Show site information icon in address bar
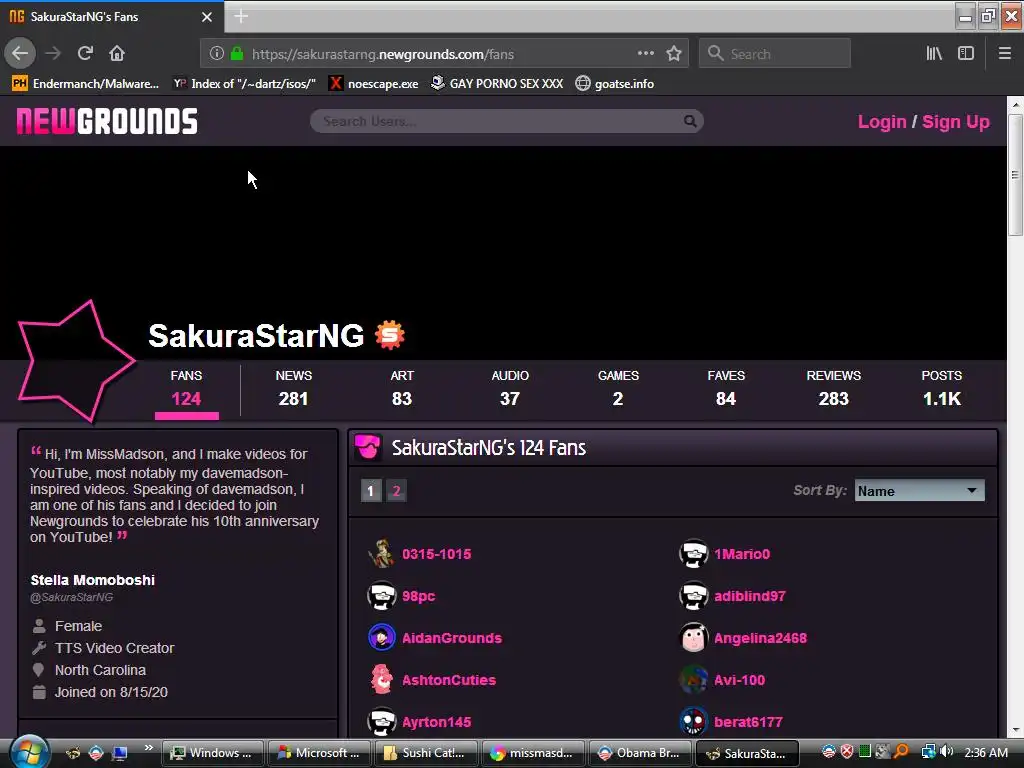 point(217,54)
